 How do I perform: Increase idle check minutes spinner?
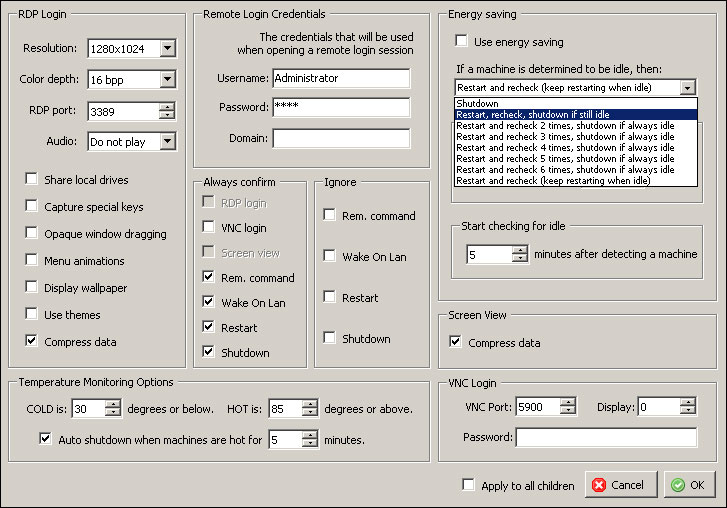[519, 249]
